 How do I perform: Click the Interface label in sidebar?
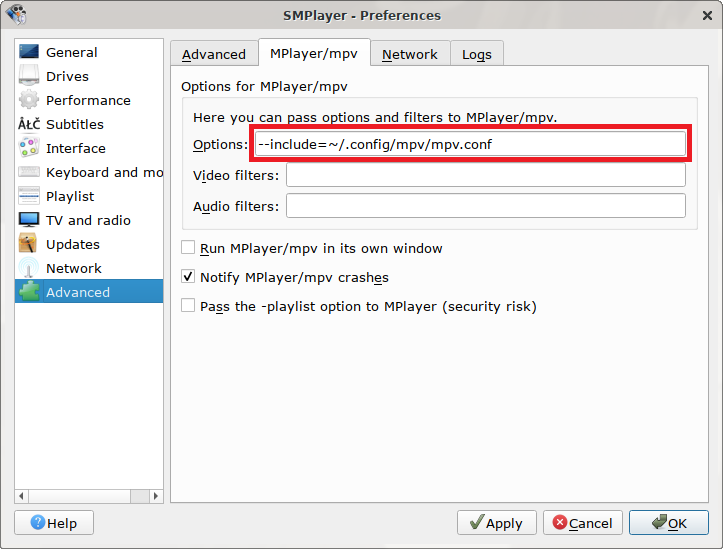click(x=76, y=148)
